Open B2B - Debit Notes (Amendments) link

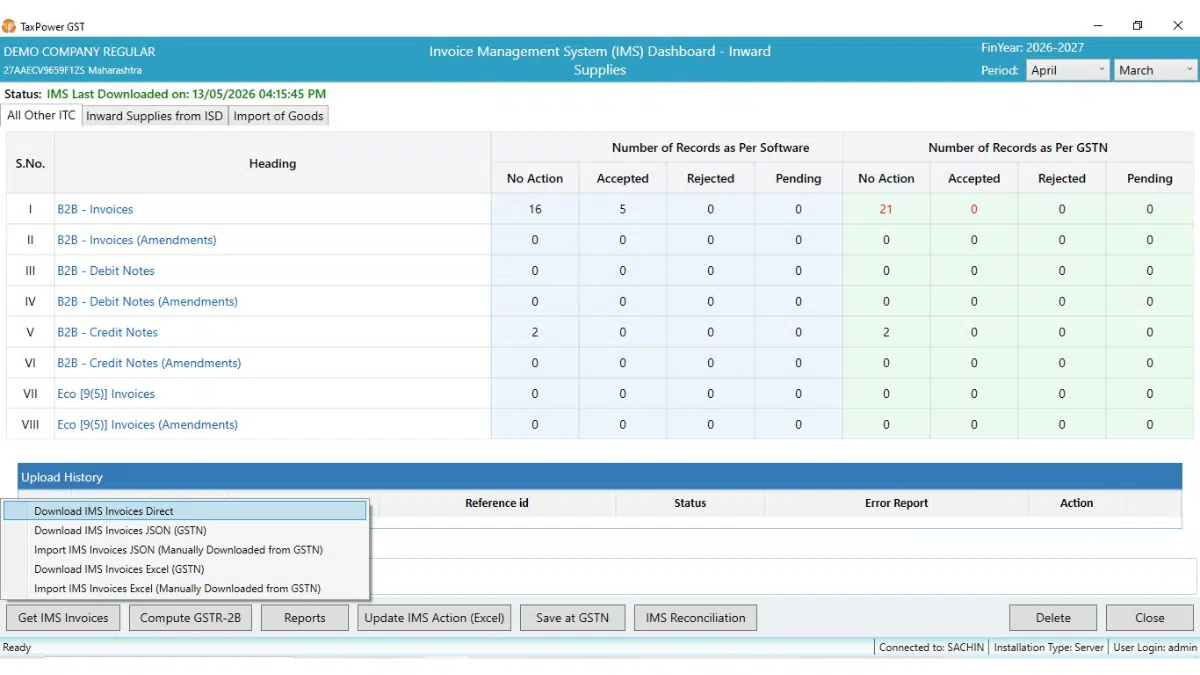[147, 302]
